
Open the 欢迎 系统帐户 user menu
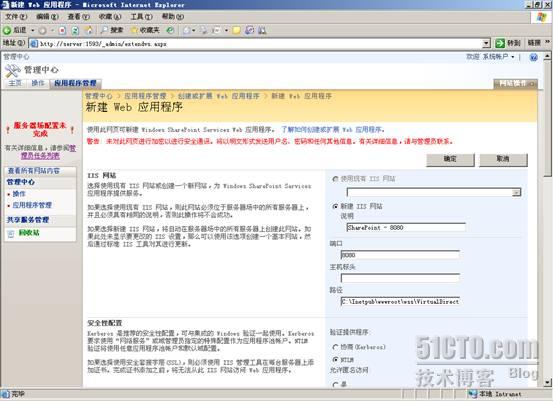[491, 57]
